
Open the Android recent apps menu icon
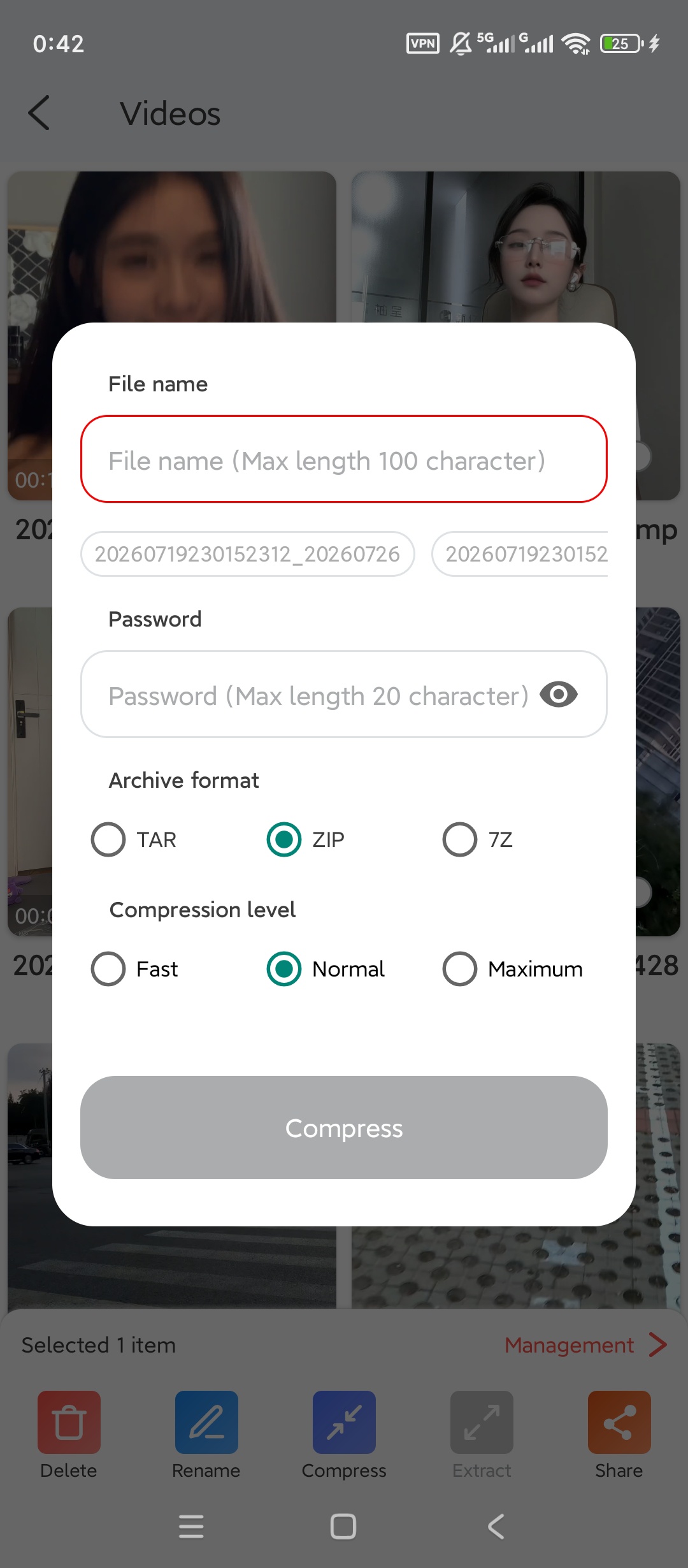coord(191,1527)
